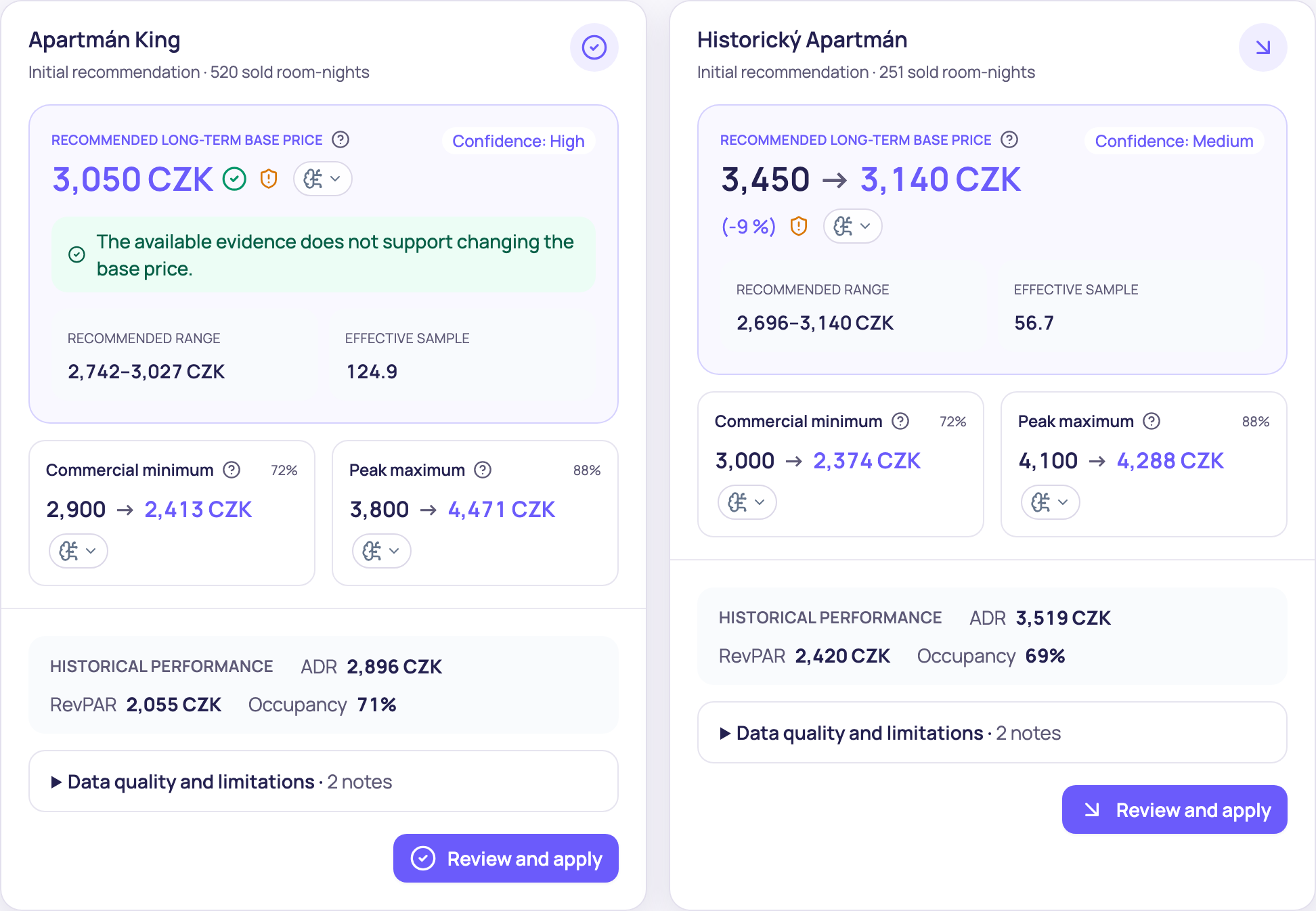1316x911 pixels.
Task: Click the Confidence: High badge
Action: pyautogui.click(x=519, y=141)
